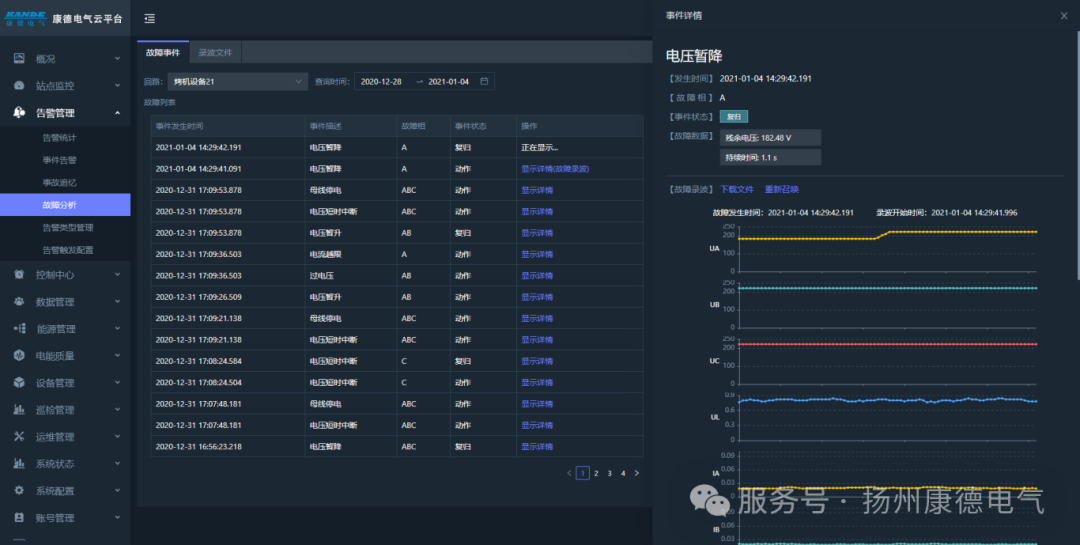Open the calendar icon in date range

click(x=485, y=81)
